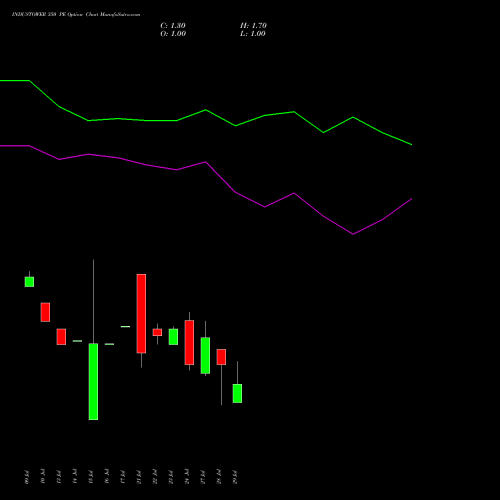Click the '23 Jul' date label
500x500 pixels.
coord(171,477)
